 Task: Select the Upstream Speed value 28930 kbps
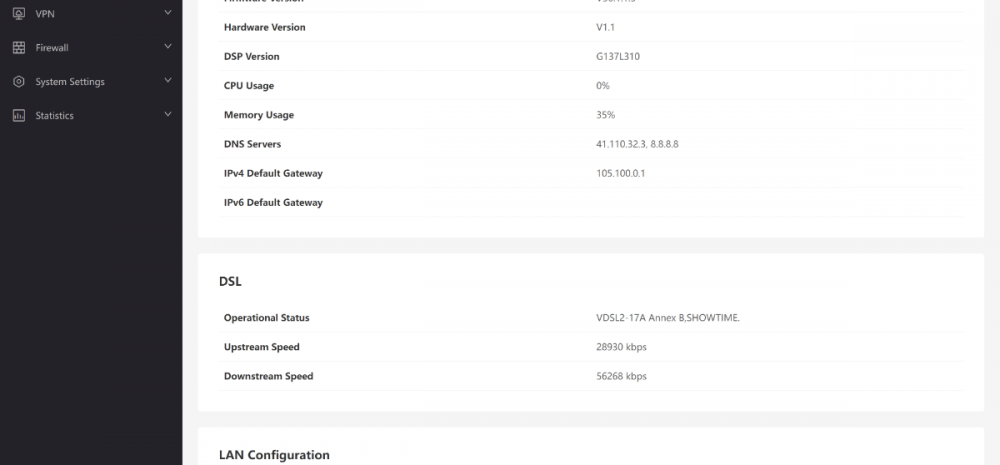(621, 347)
